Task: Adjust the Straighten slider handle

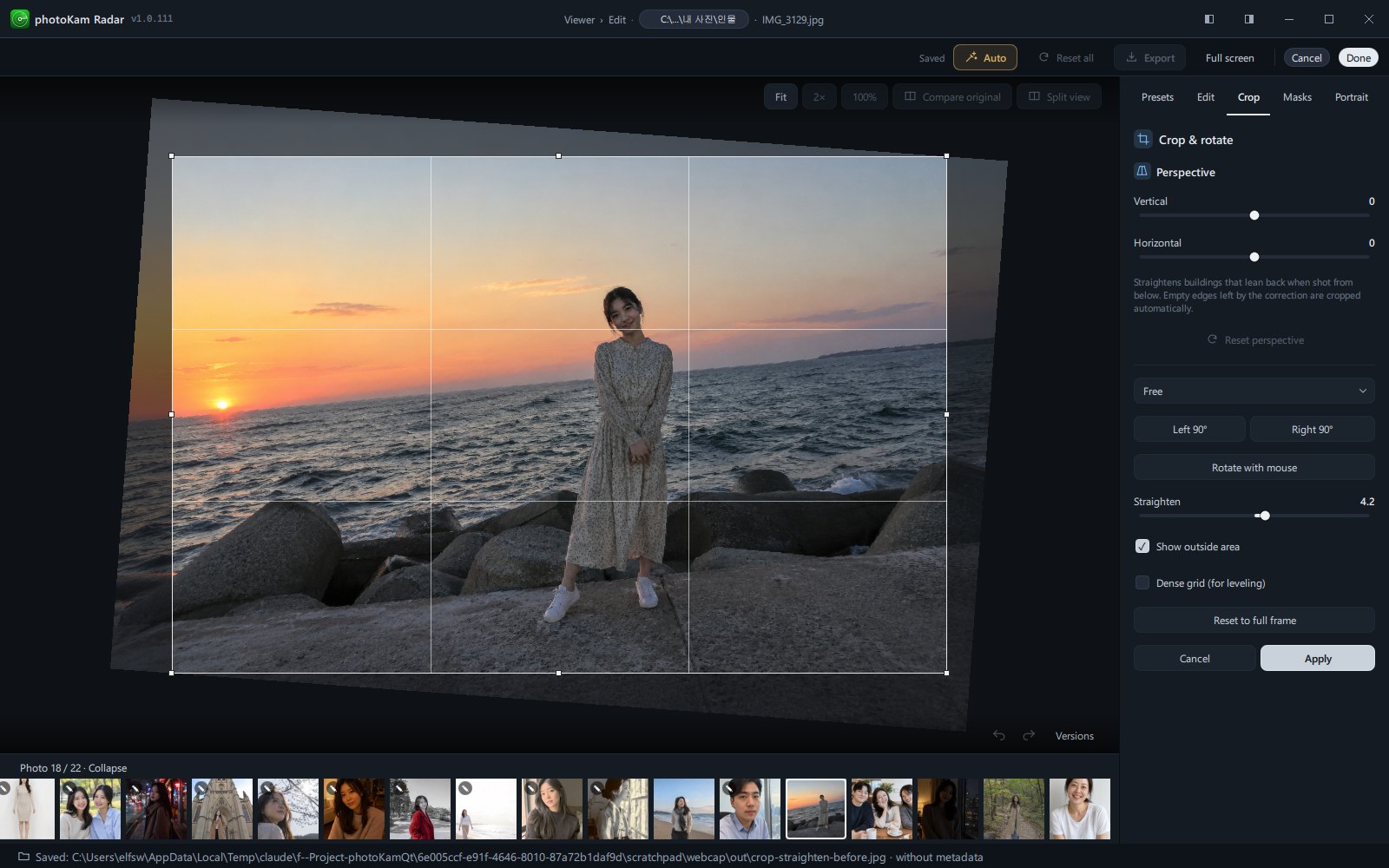Action: click(1265, 516)
